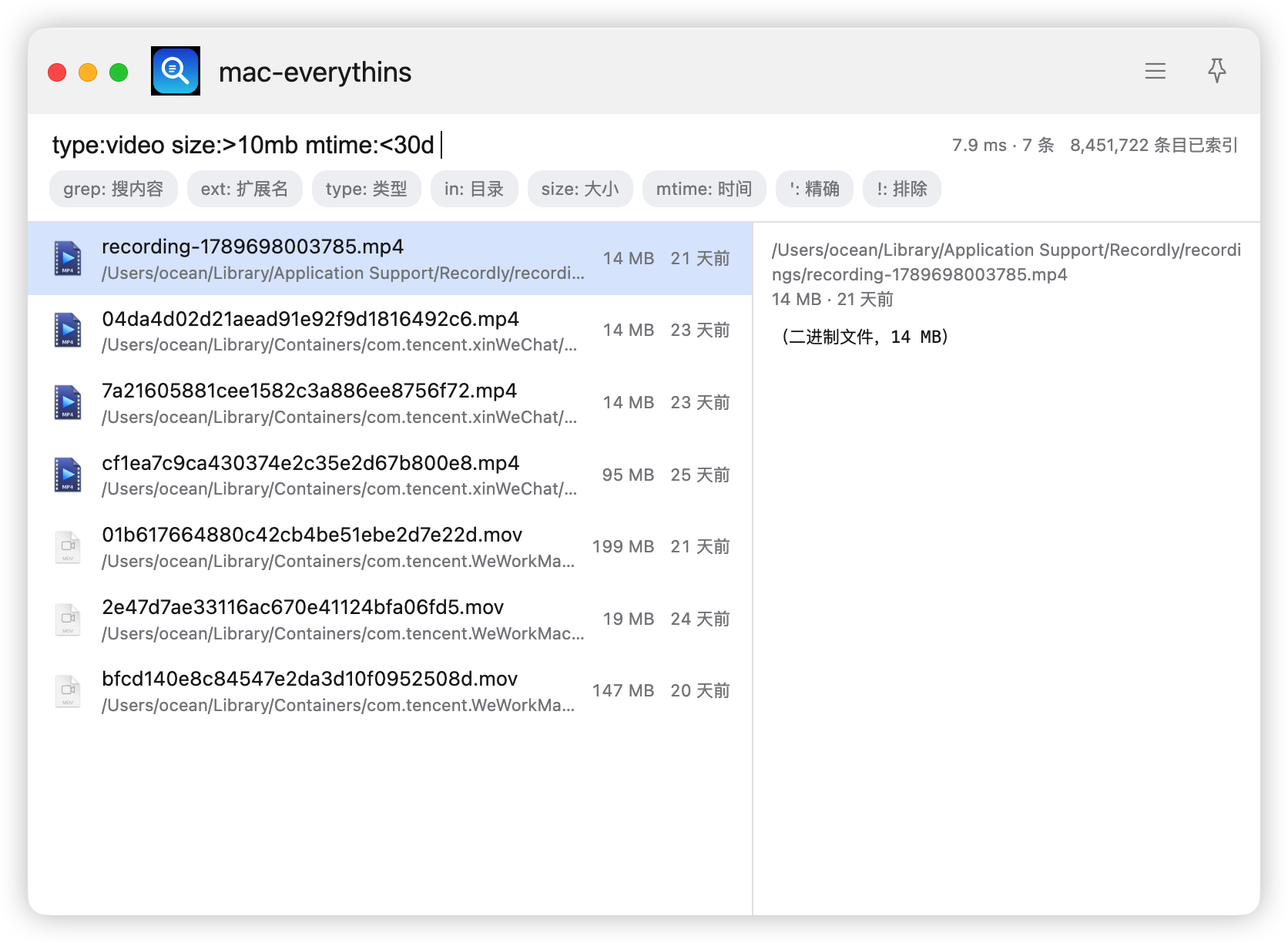Insert the in: 目录 filter chip
Viewport: 1288px width, 943px height.
474,189
